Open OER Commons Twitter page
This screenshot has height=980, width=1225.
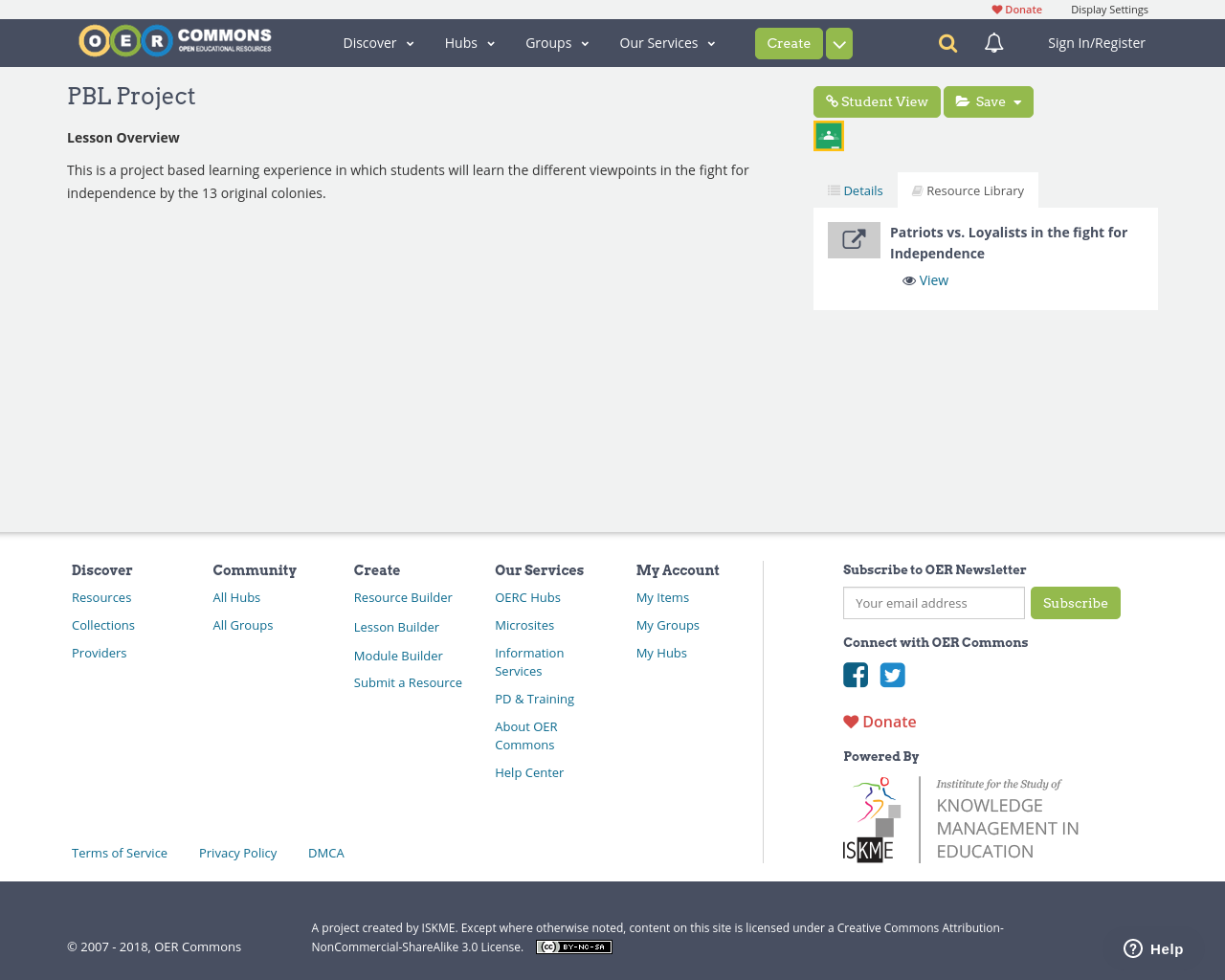pyautogui.click(x=892, y=675)
